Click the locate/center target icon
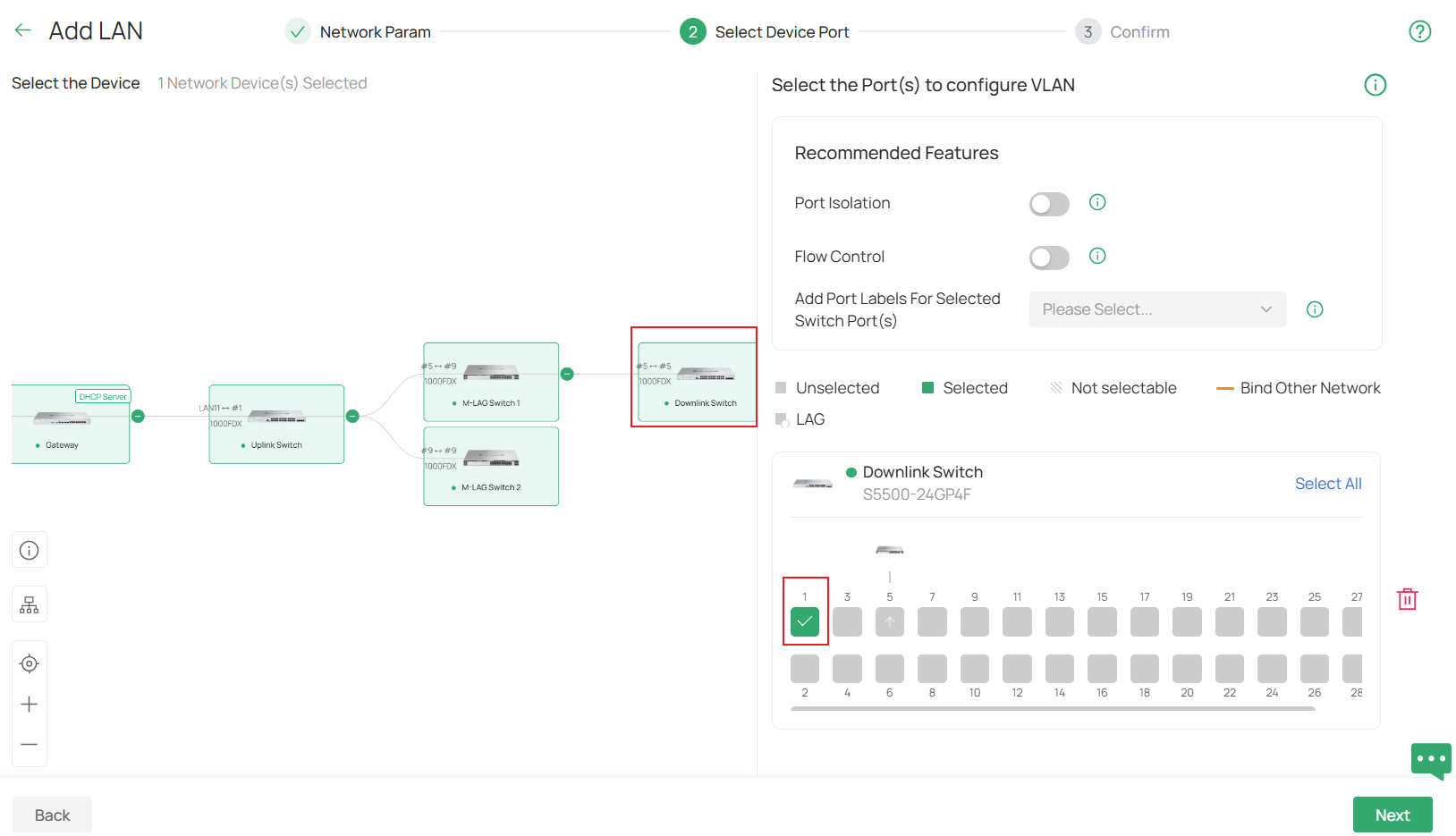This screenshot has width=1456, height=836. coord(30,663)
